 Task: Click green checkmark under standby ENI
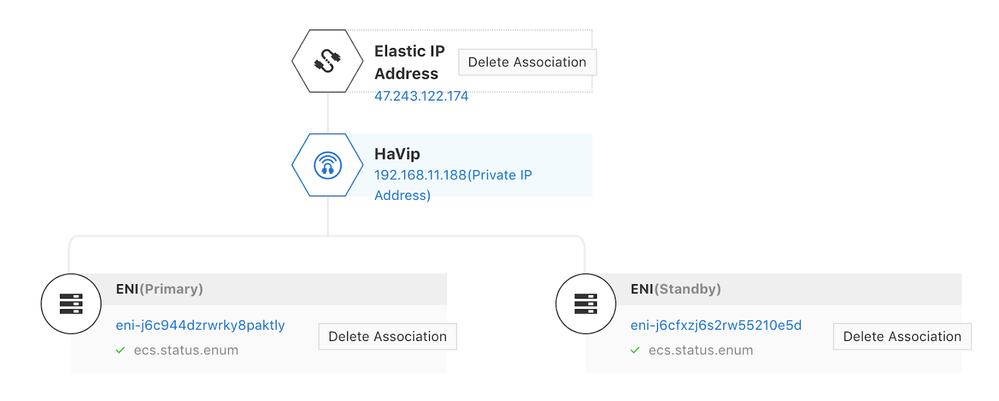pyautogui.click(x=635, y=350)
